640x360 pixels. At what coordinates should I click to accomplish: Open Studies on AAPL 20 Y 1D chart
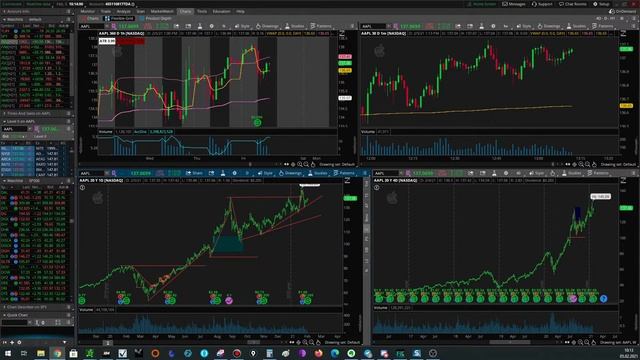[318, 173]
